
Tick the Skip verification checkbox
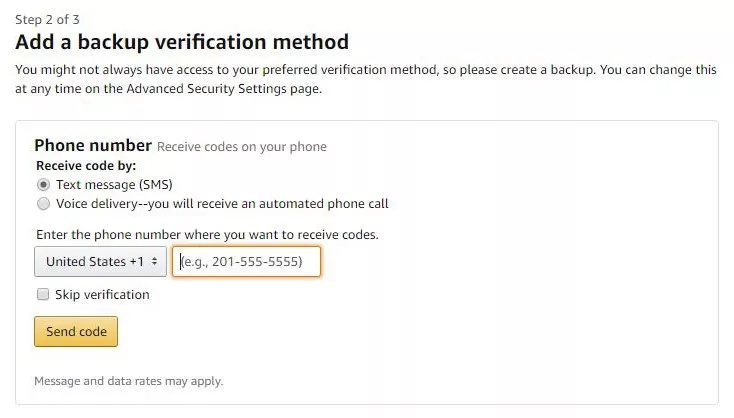(x=43, y=295)
